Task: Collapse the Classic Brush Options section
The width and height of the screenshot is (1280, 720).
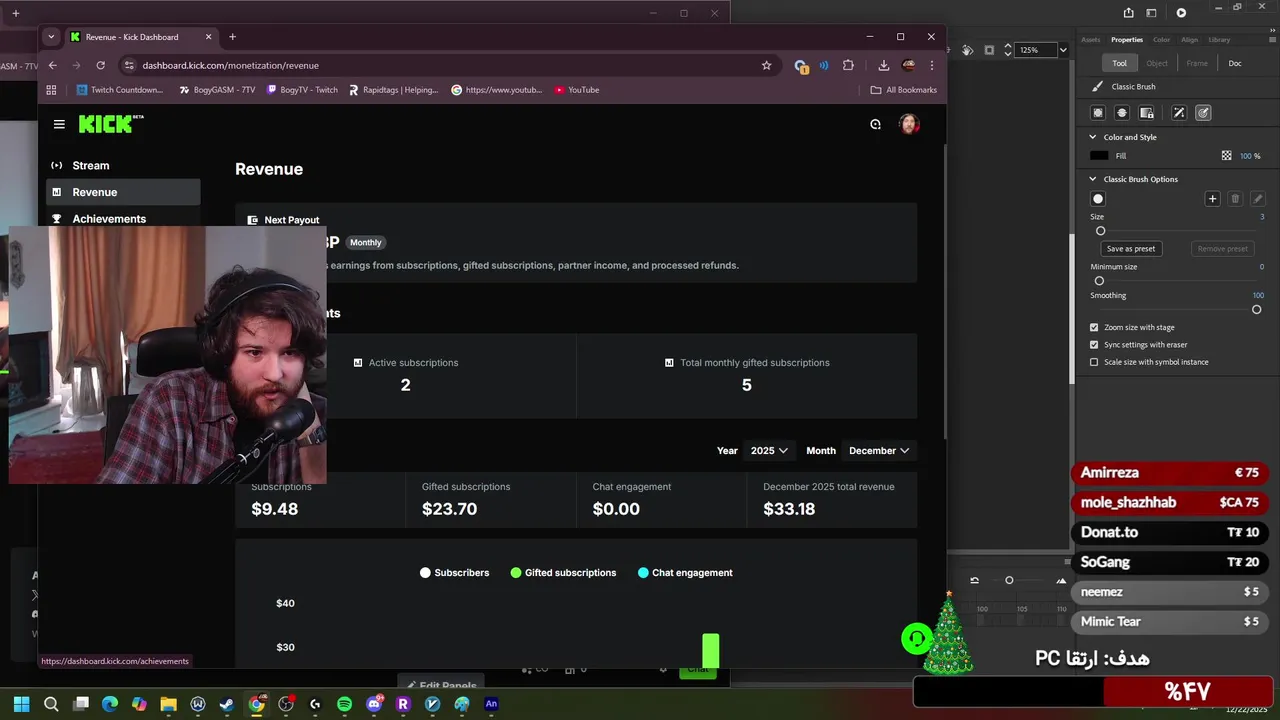Action: [x=1093, y=179]
